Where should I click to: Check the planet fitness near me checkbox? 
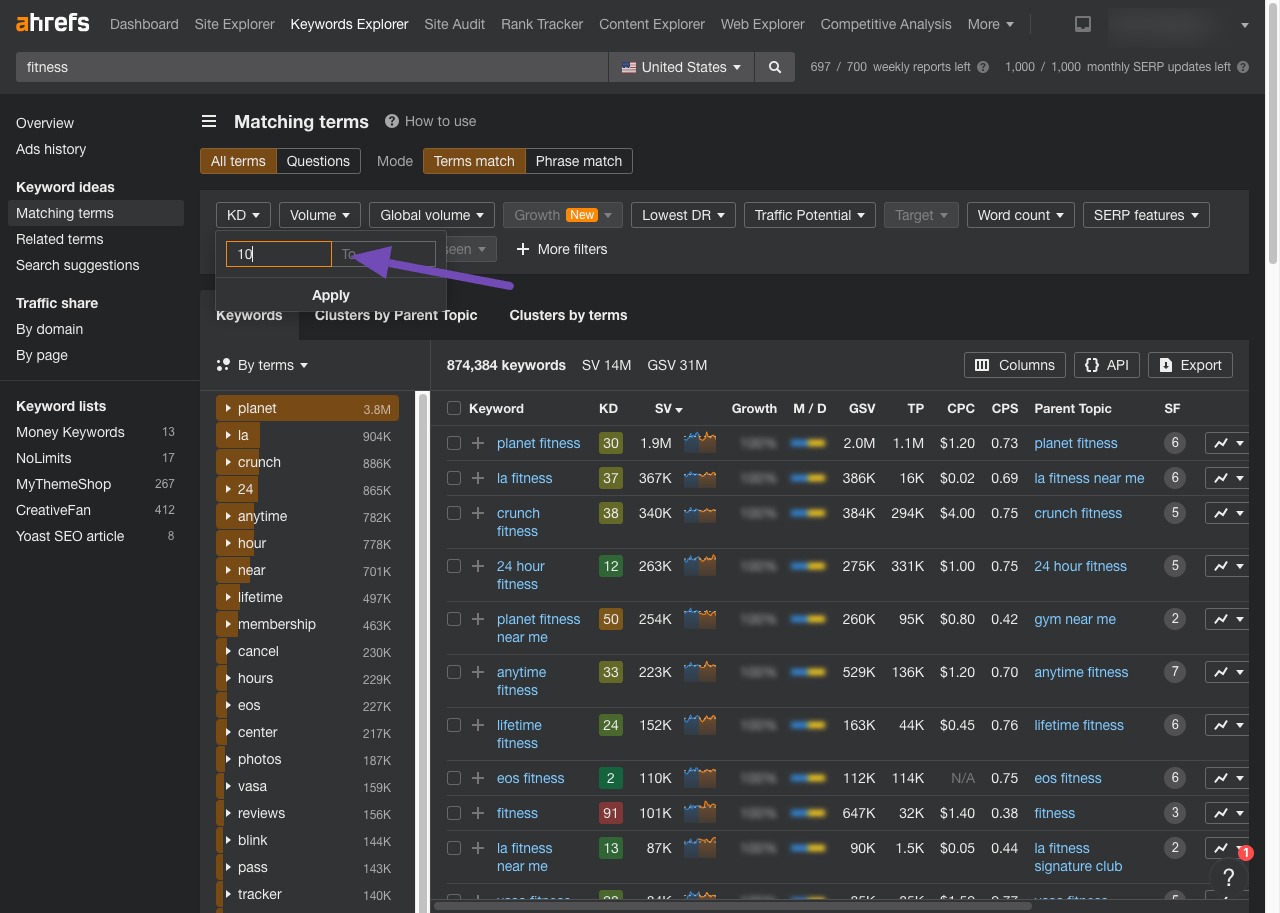pos(454,619)
